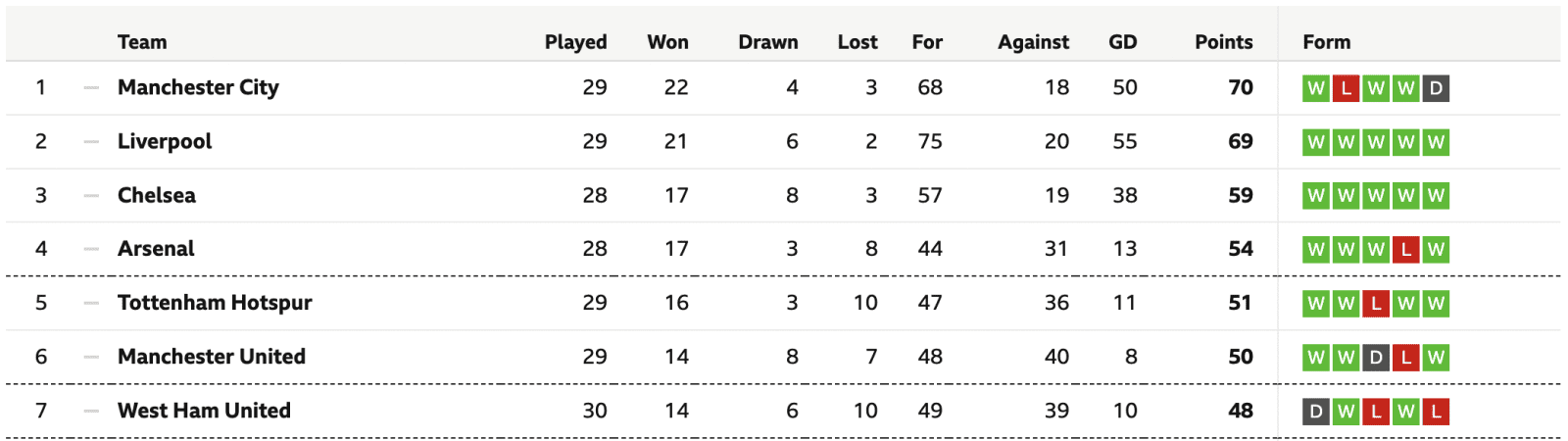Screen dimensions: 1568x441
Task: Click West Ham United's first draw badge
Action: [x=1316, y=412]
